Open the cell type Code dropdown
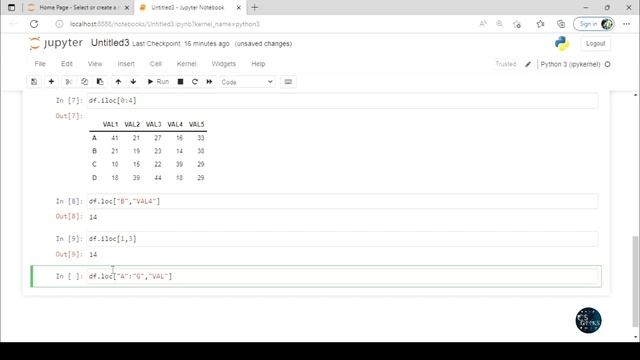 247,82
